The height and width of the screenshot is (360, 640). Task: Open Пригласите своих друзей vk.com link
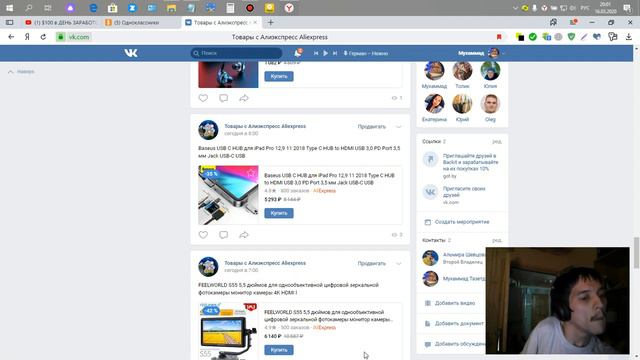click(x=464, y=192)
